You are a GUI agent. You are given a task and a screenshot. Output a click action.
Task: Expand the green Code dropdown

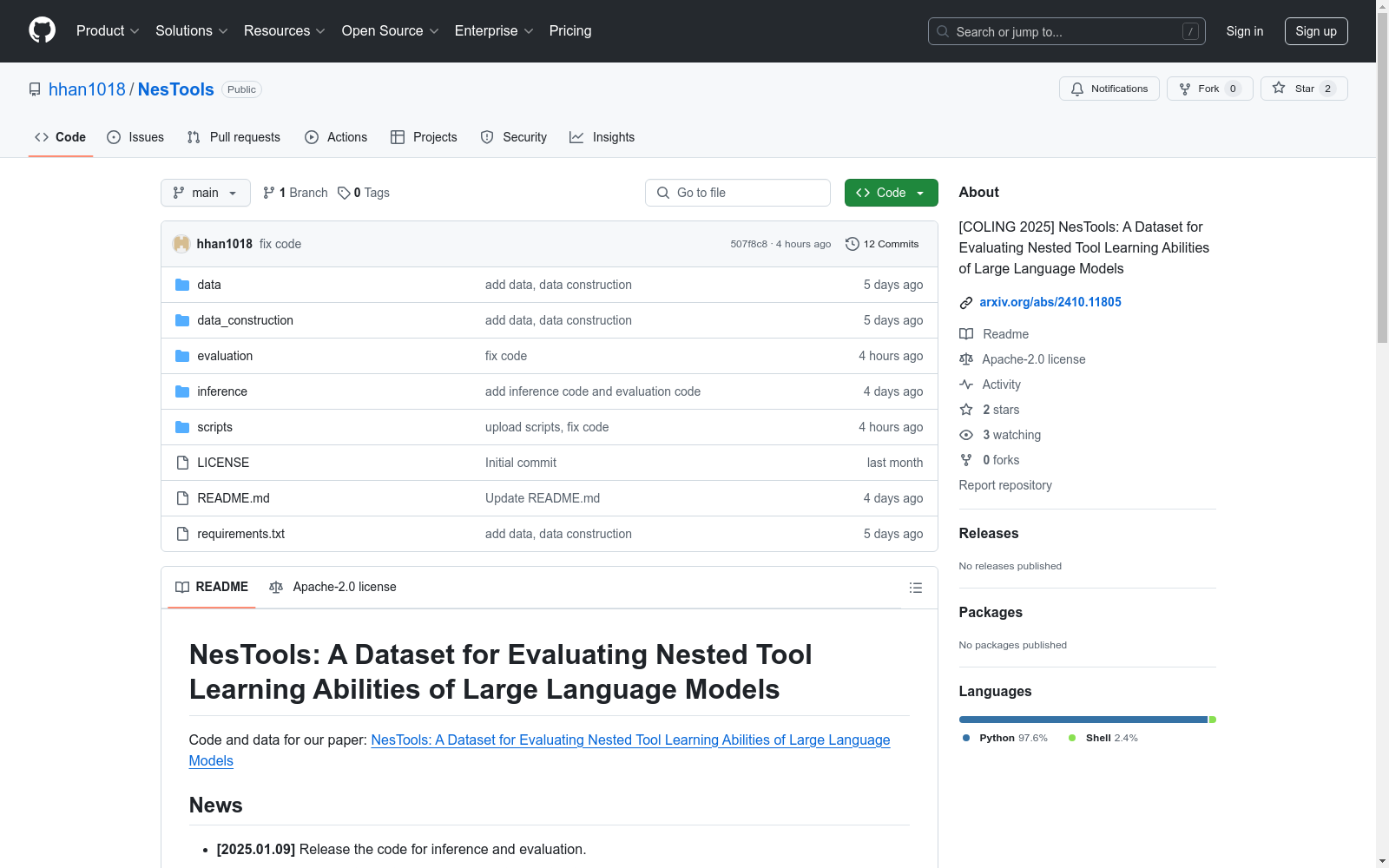pyautogui.click(x=891, y=193)
